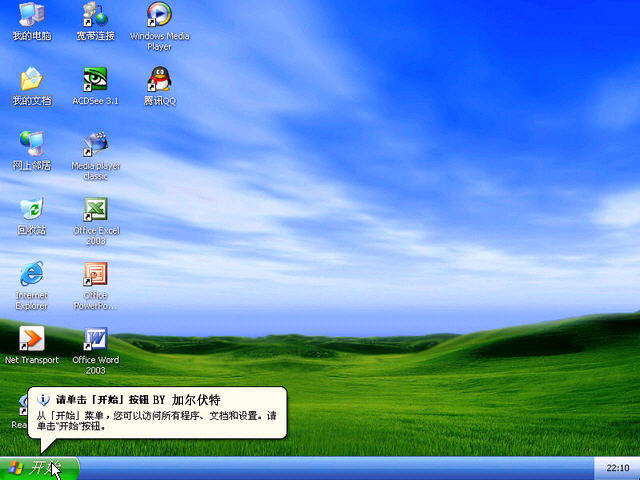This screenshot has height=480, width=640.
Task: Click the 开始 Start button
Action: 40,469
